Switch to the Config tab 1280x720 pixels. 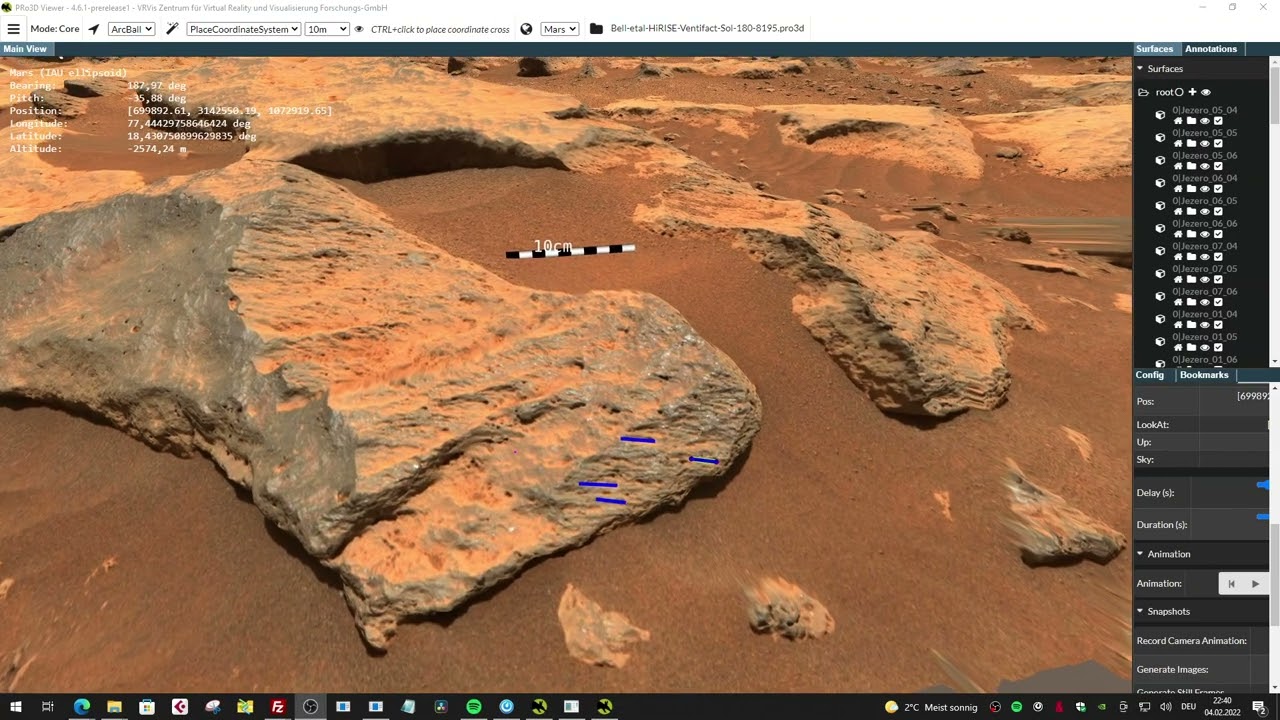click(x=1150, y=375)
